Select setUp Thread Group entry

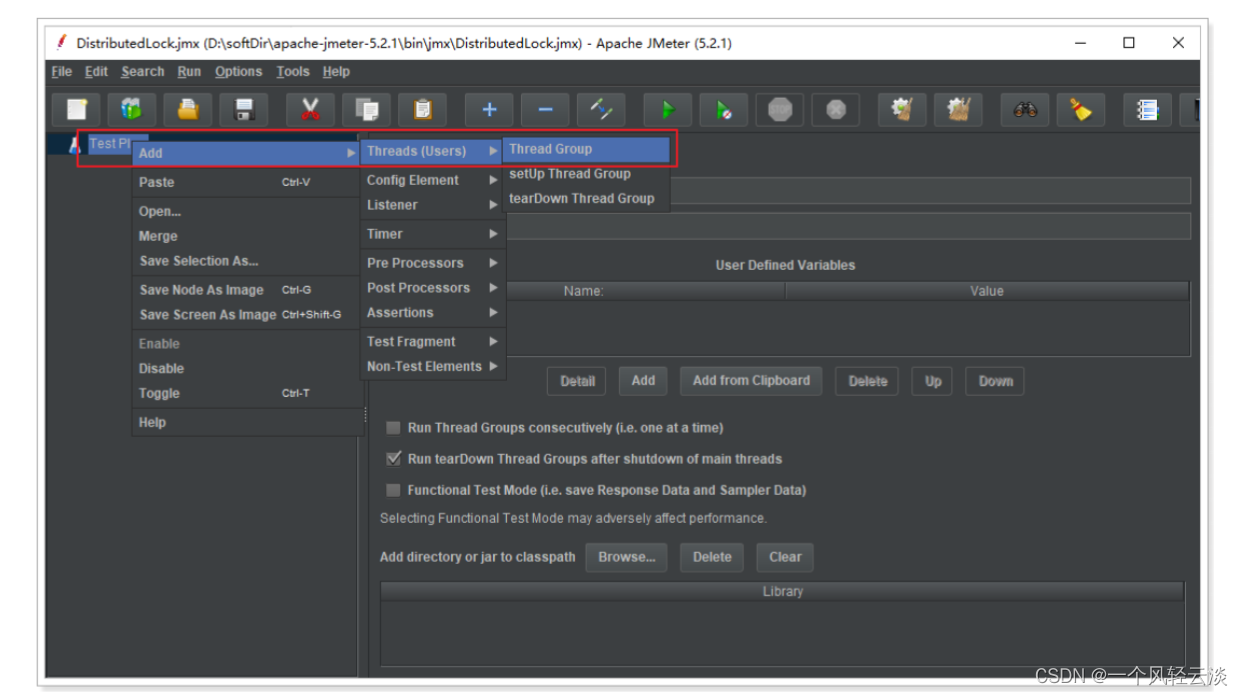click(586, 174)
